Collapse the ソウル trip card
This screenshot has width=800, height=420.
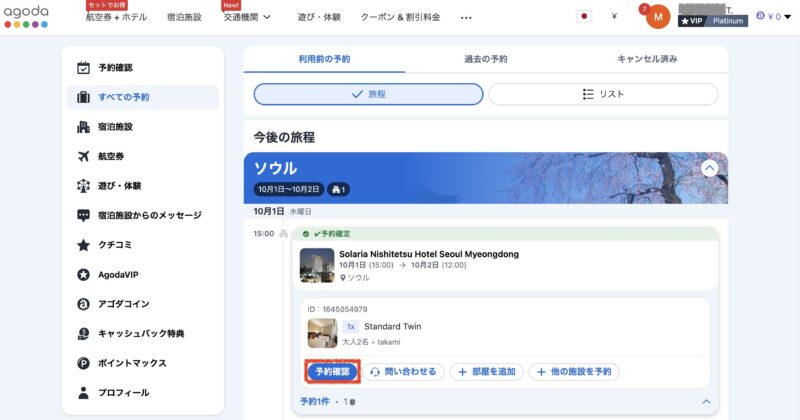click(x=709, y=168)
